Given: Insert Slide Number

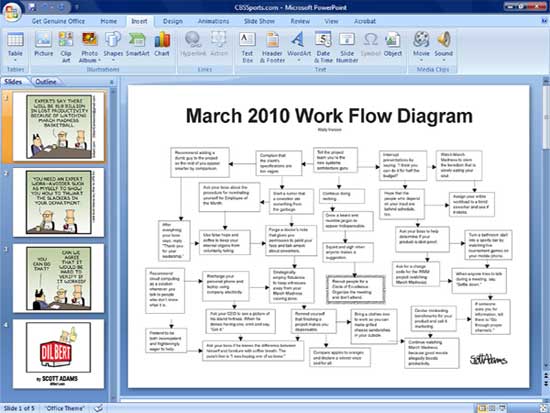Looking at the screenshot, I should [x=347, y=47].
